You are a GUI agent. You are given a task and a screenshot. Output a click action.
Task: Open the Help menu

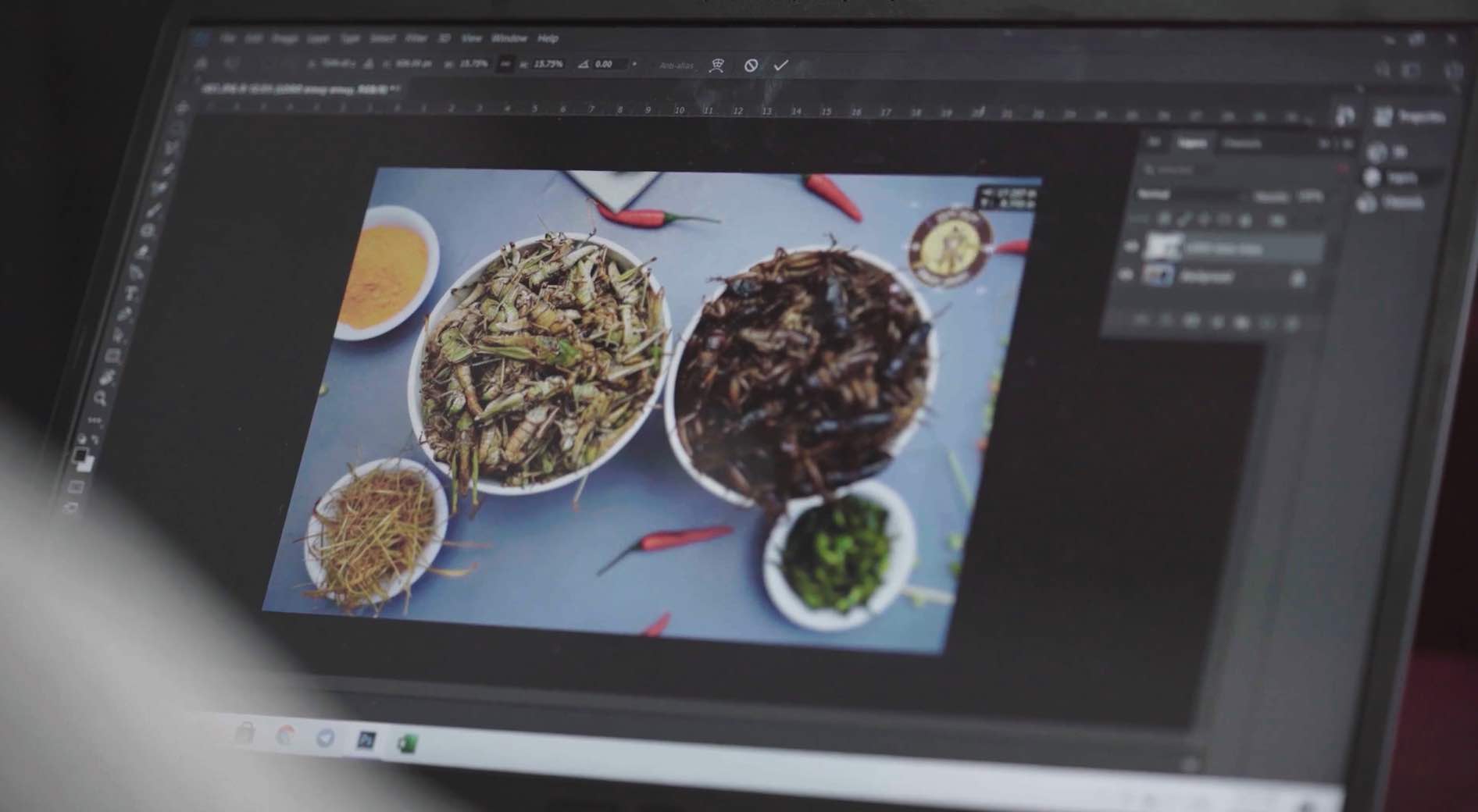click(x=548, y=38)
